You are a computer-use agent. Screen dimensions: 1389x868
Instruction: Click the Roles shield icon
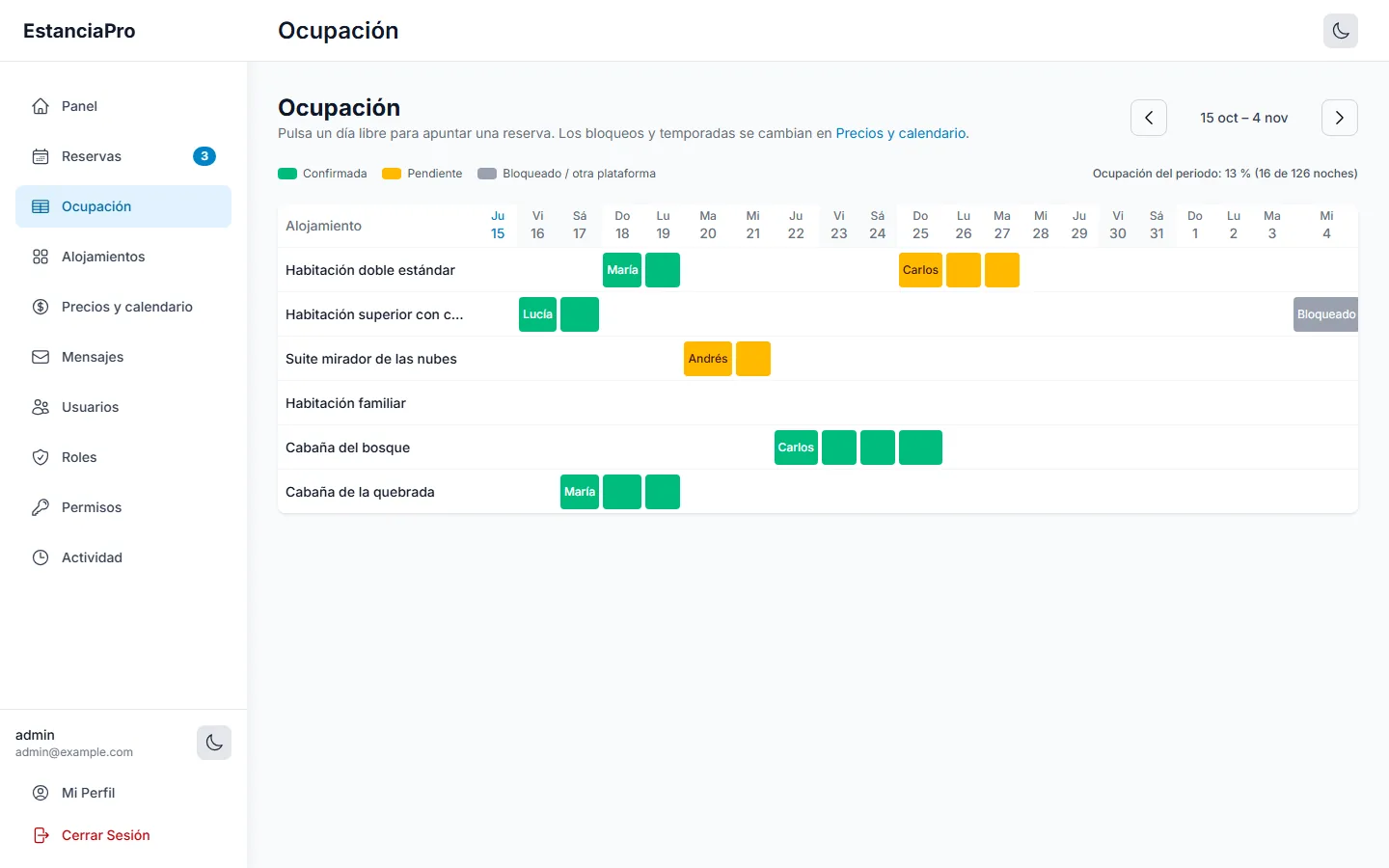click(41, 457)
